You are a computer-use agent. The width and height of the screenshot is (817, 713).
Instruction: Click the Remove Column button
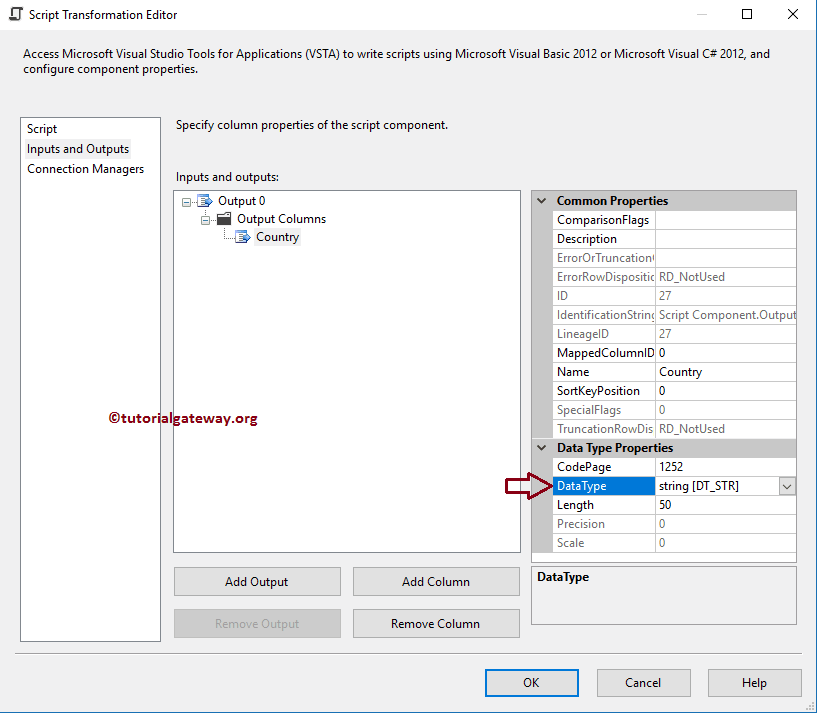436,622
